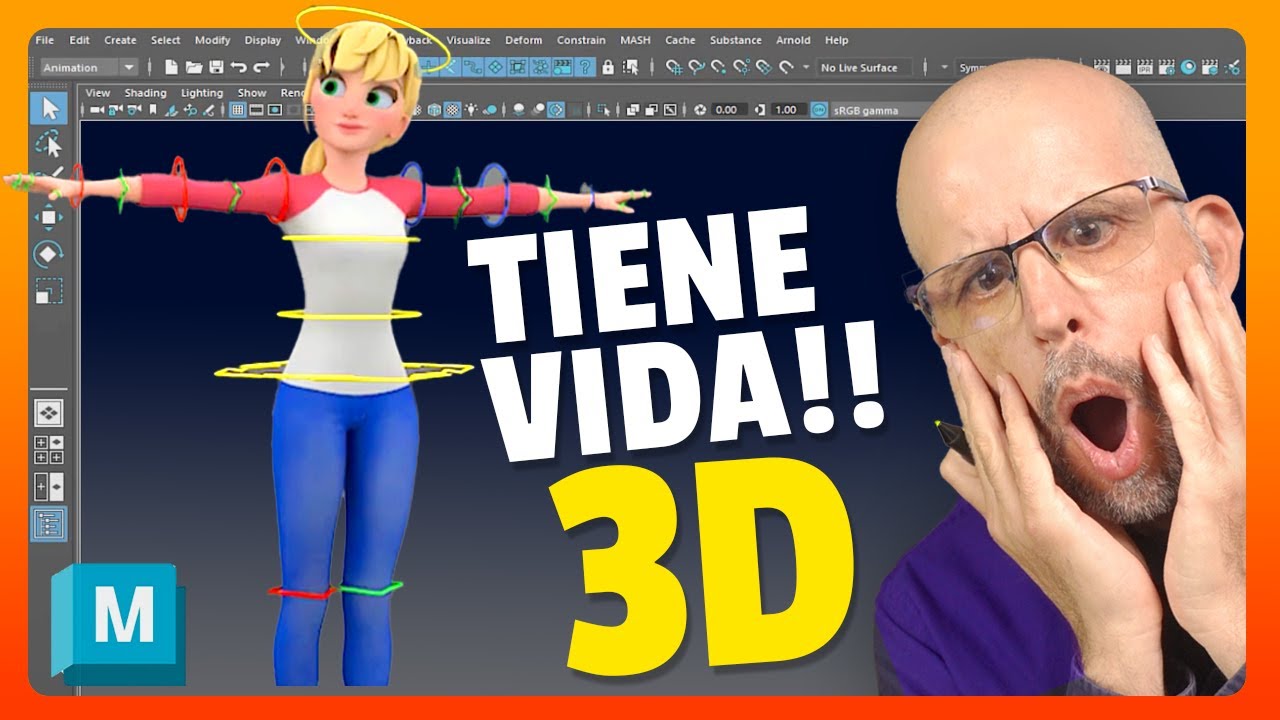Open the sRGB gamma view transform
This screenshot has height=720, width=1280.
click(x=865, y=110)
